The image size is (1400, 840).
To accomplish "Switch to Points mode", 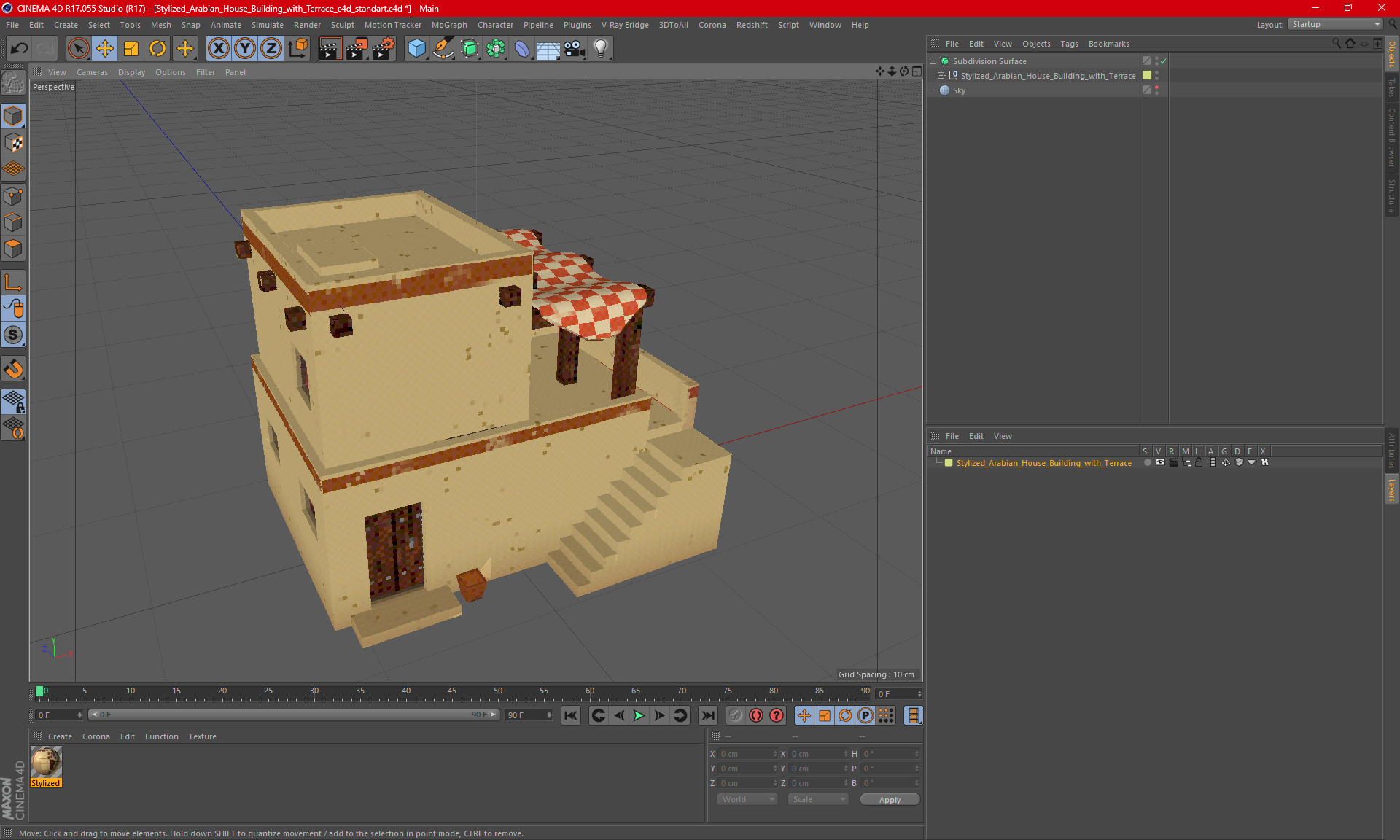I will click(x=13, y=196).
